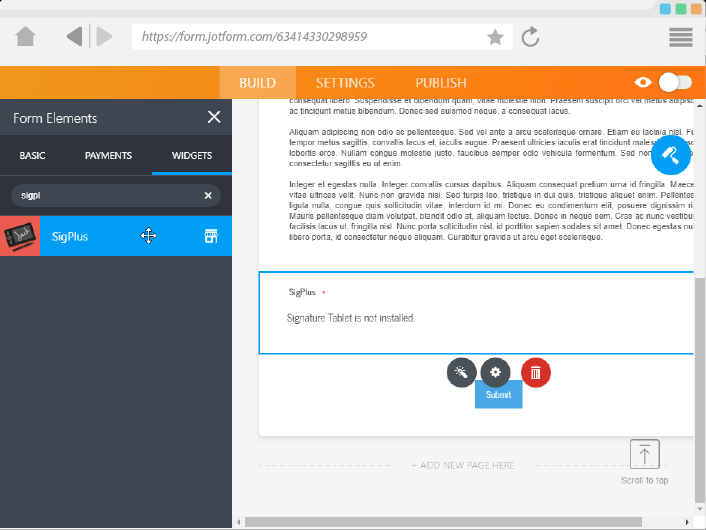The height and width of the screenshot is (530, 706).
Task: Bookmark page with the star icon
Action: pos(495,37)
